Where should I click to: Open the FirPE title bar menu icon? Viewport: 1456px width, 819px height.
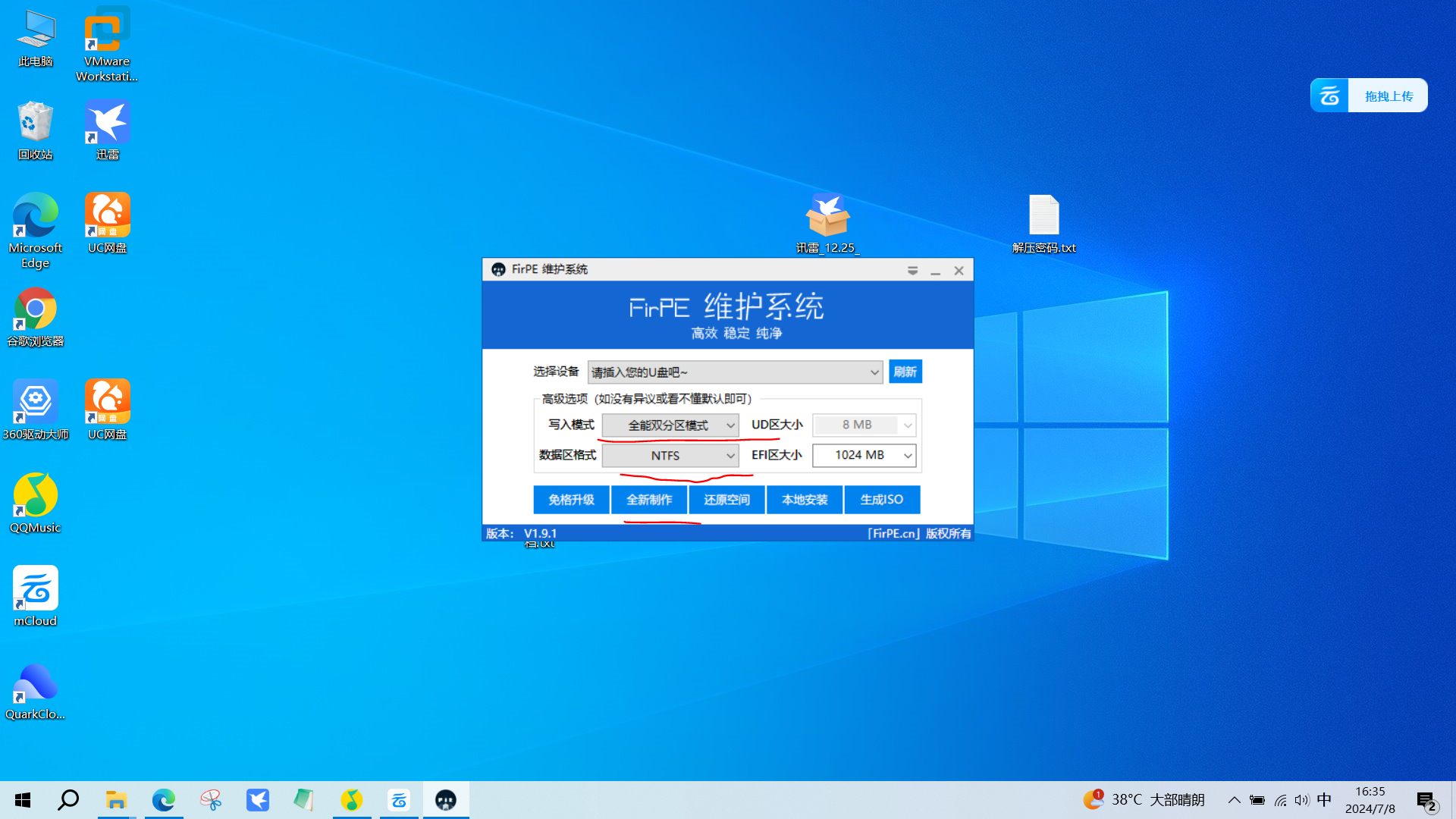[x=912, y=271]
